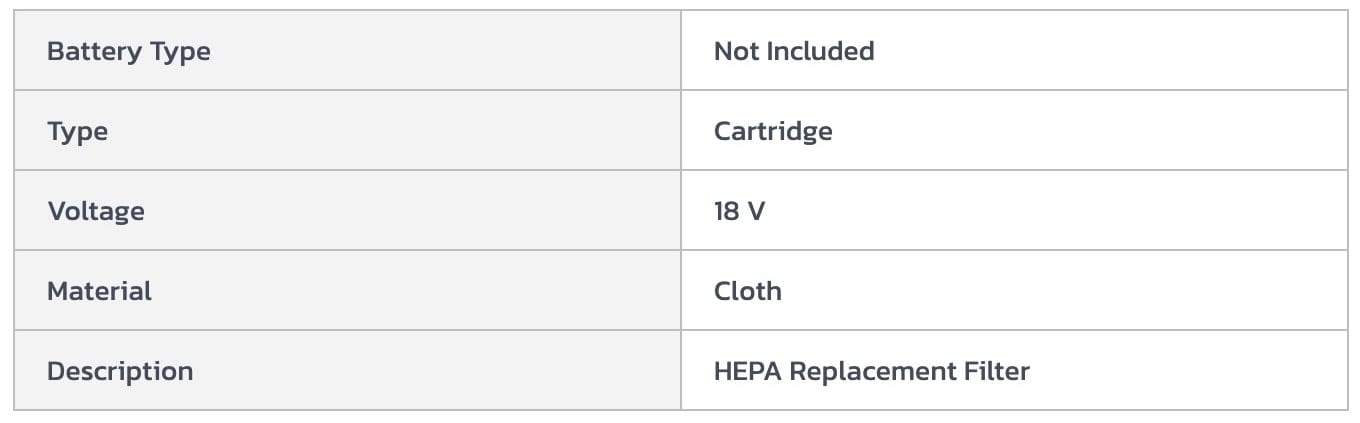Click the word HEPA in Description row
1360x423 pixels.
(747, 371)
